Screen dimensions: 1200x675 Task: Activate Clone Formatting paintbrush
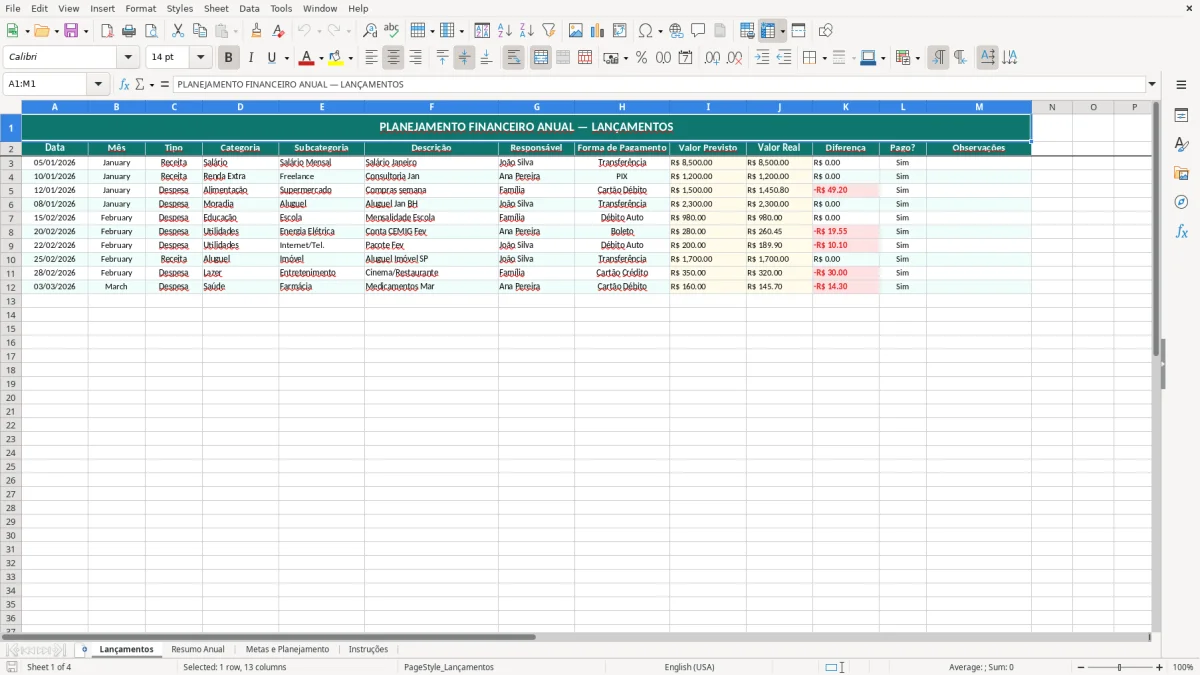pyautogui.click(x=257, y=31)
